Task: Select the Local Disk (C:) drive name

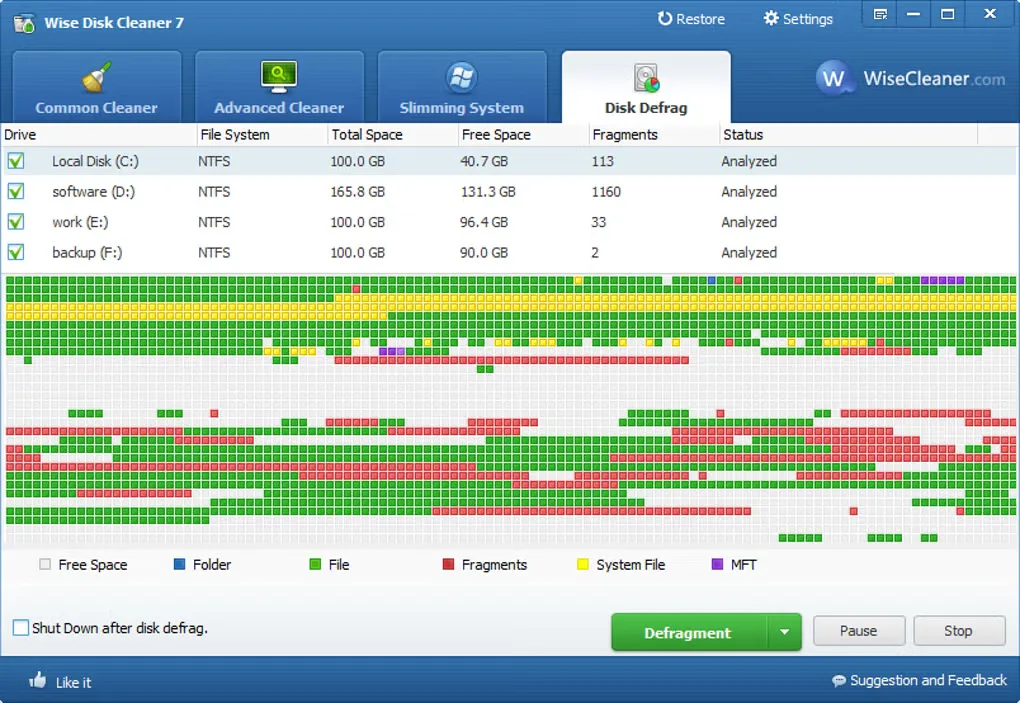Action: 96,161
